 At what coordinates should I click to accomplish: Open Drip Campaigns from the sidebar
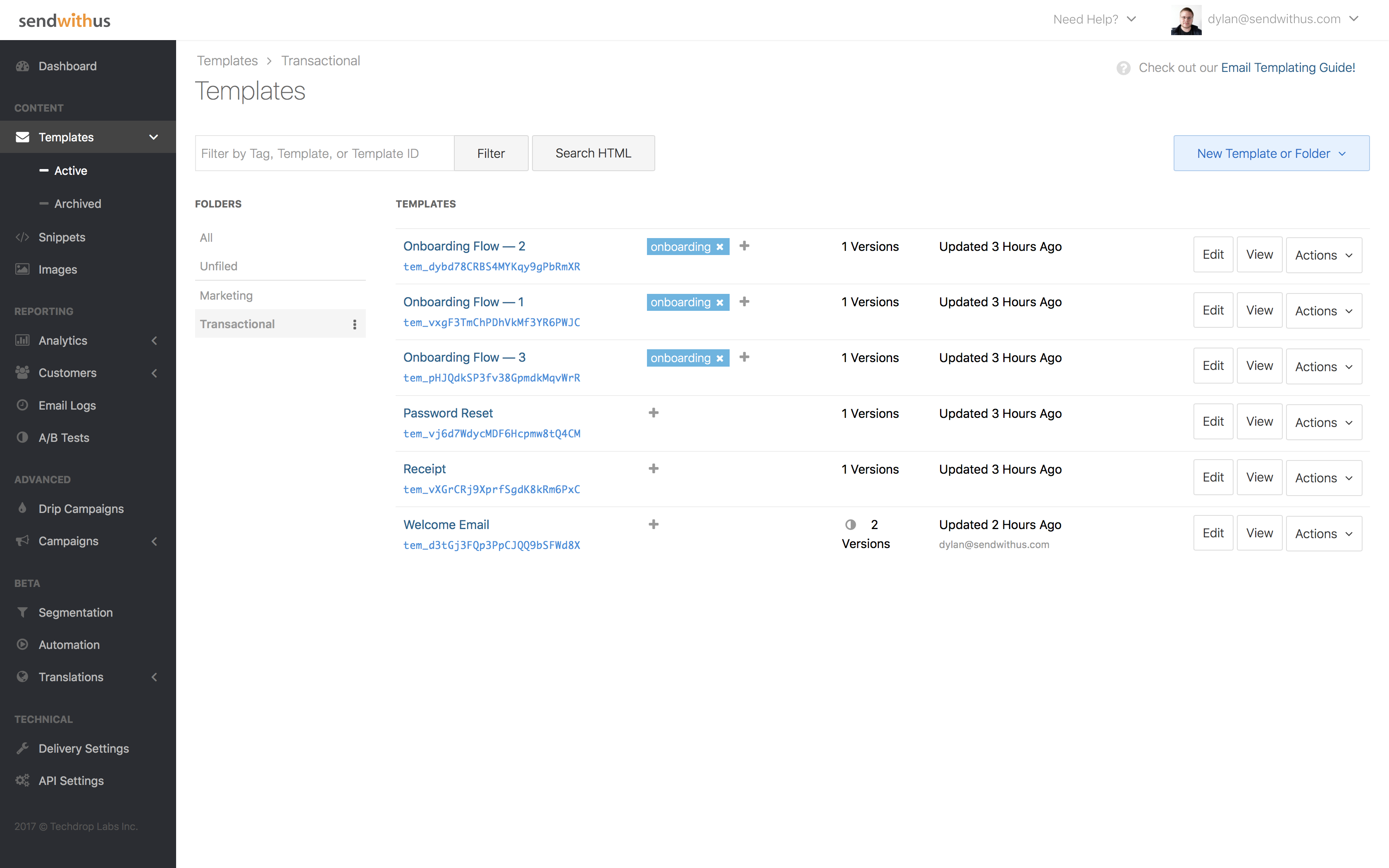(81, 509)
